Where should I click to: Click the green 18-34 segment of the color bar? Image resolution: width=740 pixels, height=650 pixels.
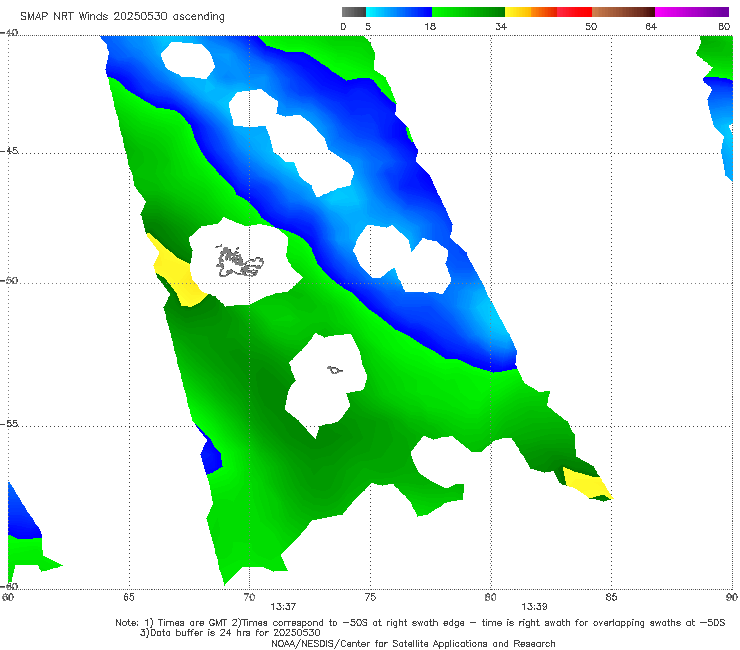pyautogui.click(x=468, y=12)
